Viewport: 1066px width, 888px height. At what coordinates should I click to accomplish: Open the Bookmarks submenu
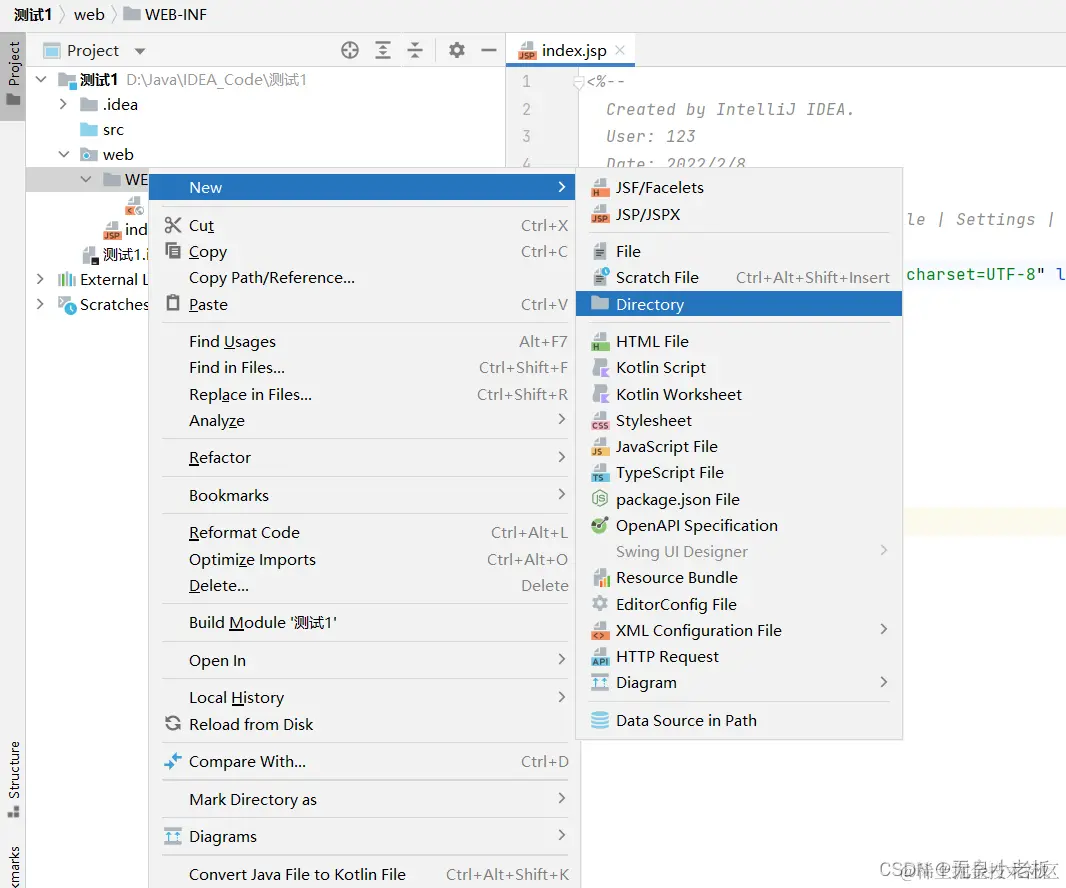362,495
